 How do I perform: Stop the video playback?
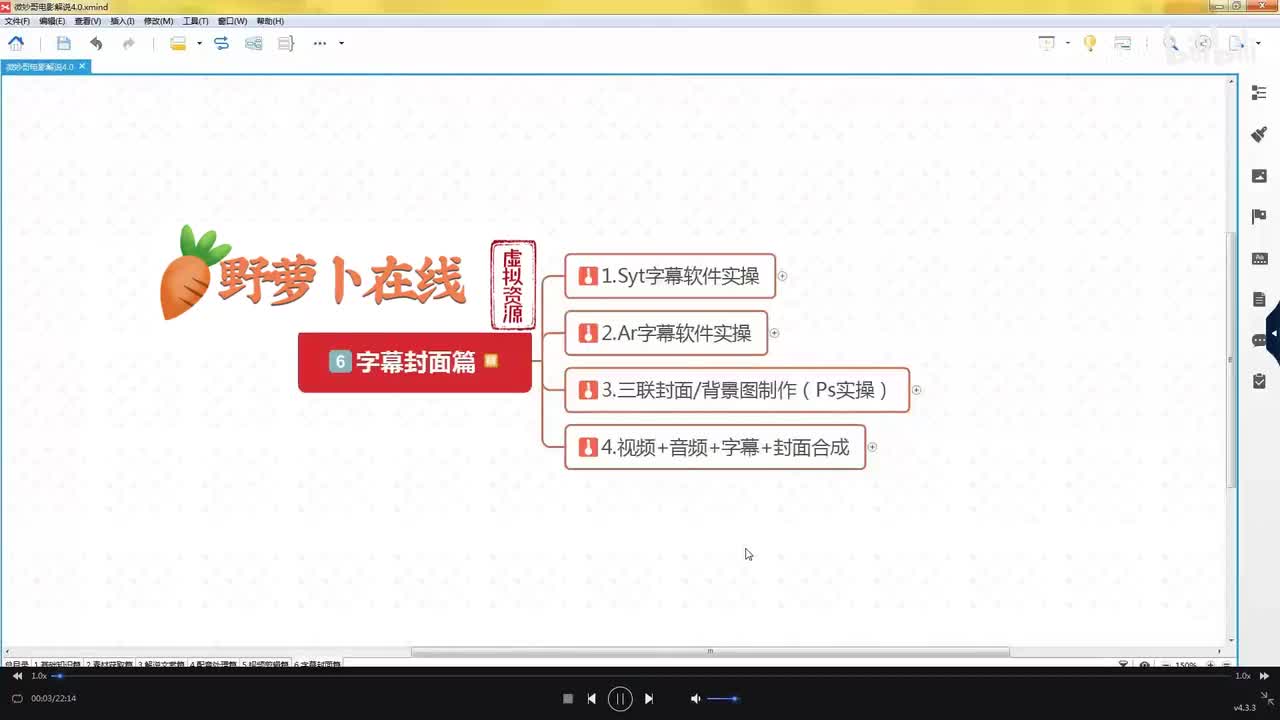coord(568,699)
